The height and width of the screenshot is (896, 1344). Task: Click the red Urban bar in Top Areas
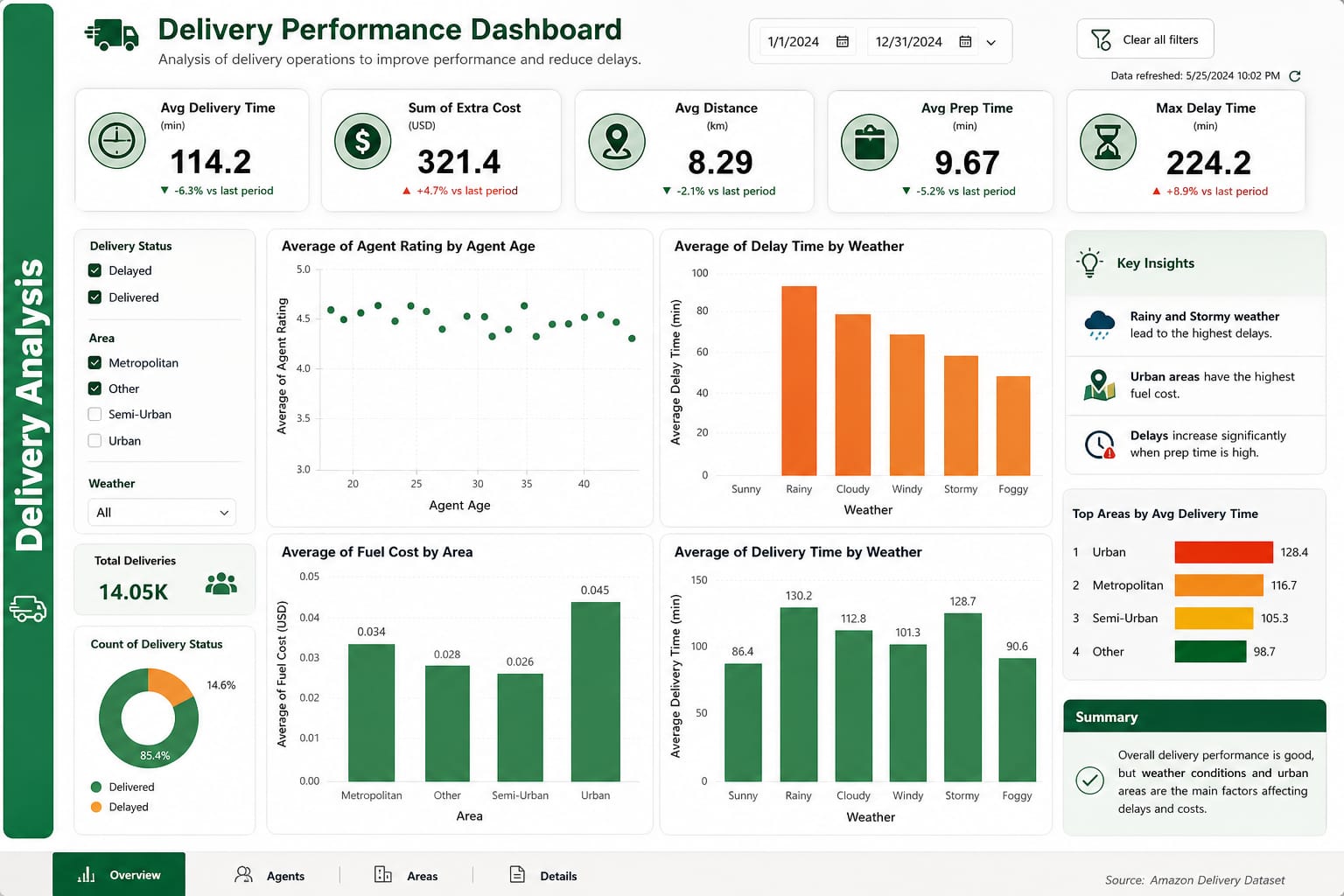(x=1223, y=552)
